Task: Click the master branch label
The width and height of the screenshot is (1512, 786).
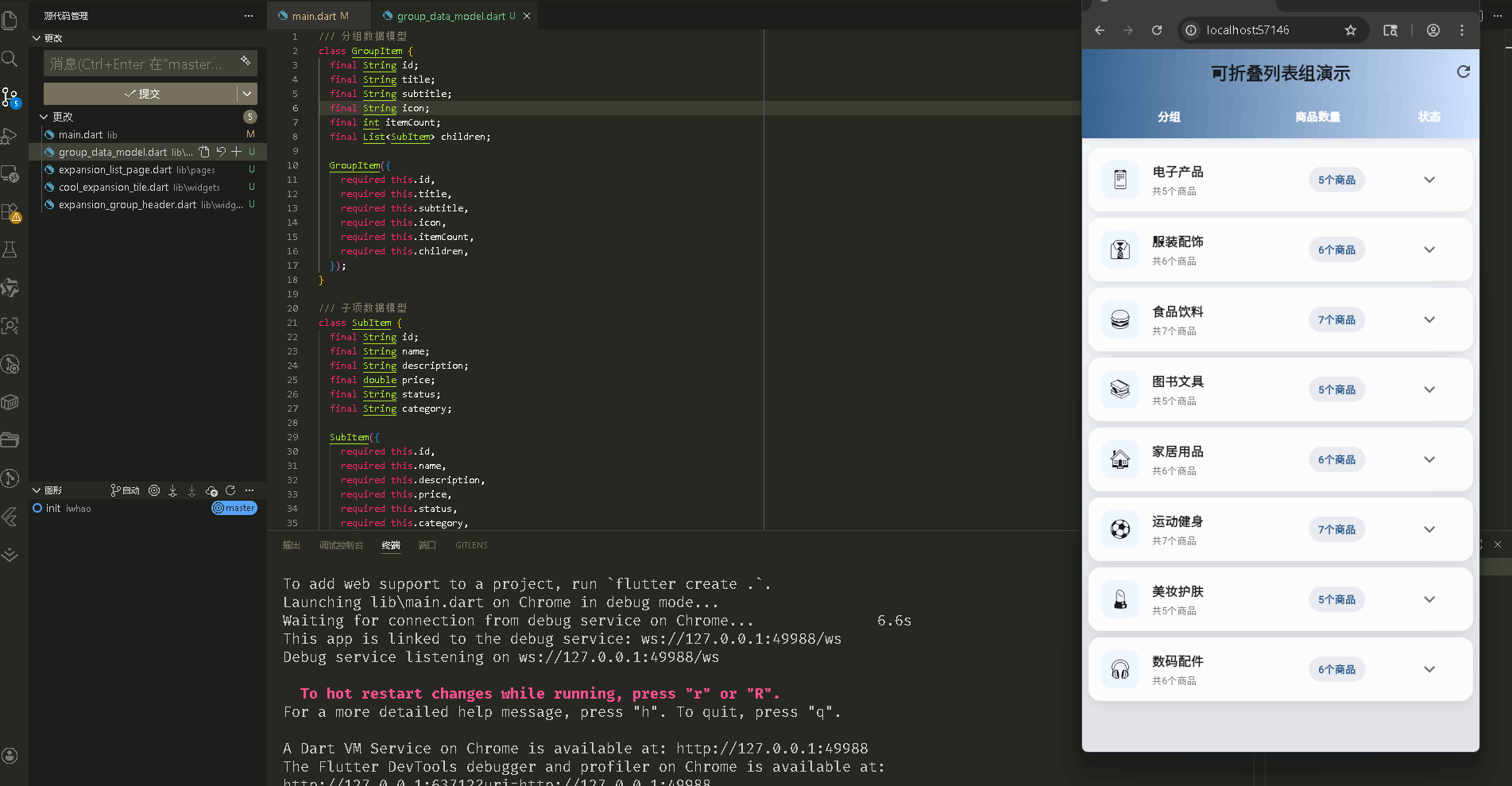Action: (234, 508)
